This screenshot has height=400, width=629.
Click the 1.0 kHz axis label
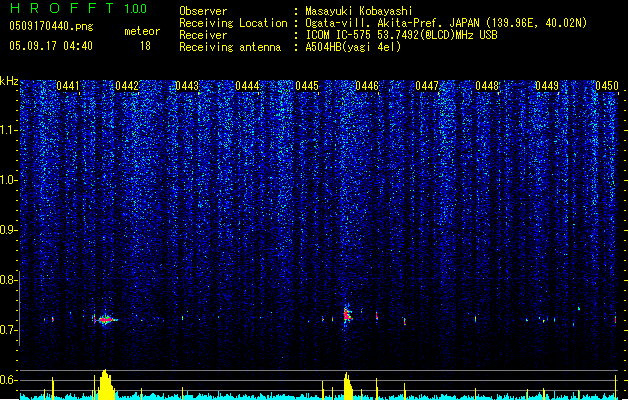9,180
